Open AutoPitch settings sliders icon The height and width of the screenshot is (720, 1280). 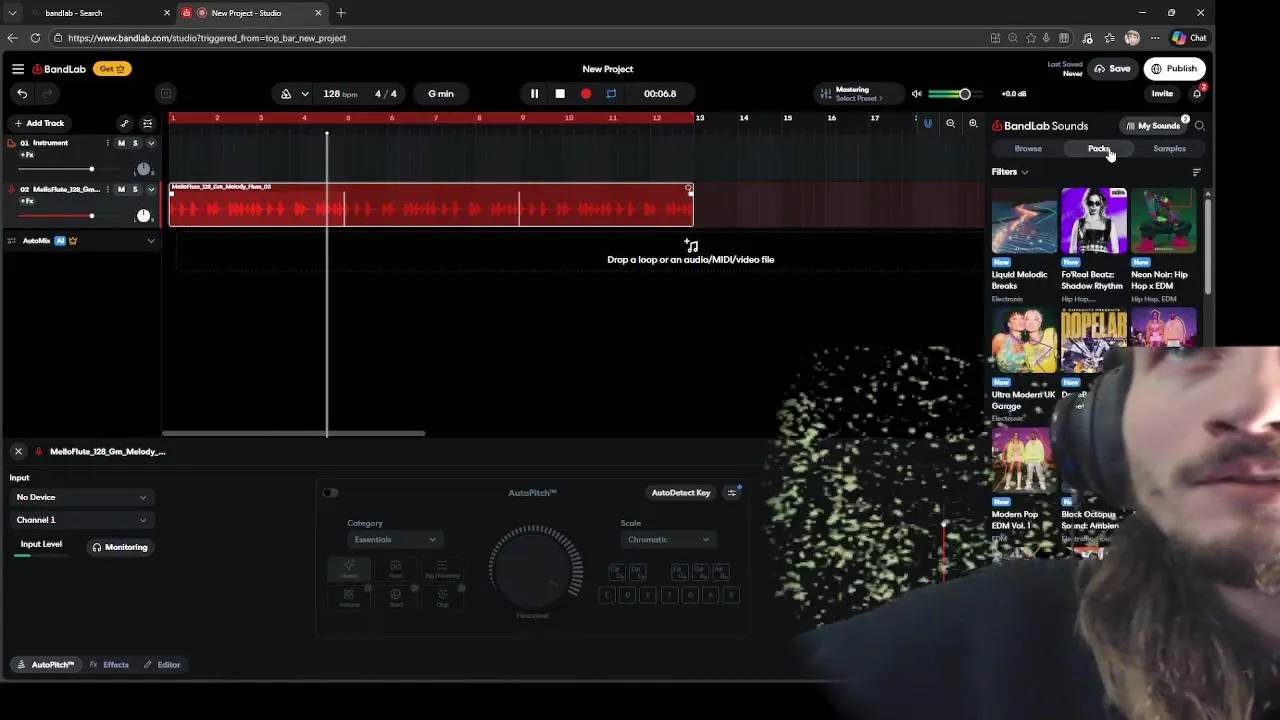click(x=732, y=493)
